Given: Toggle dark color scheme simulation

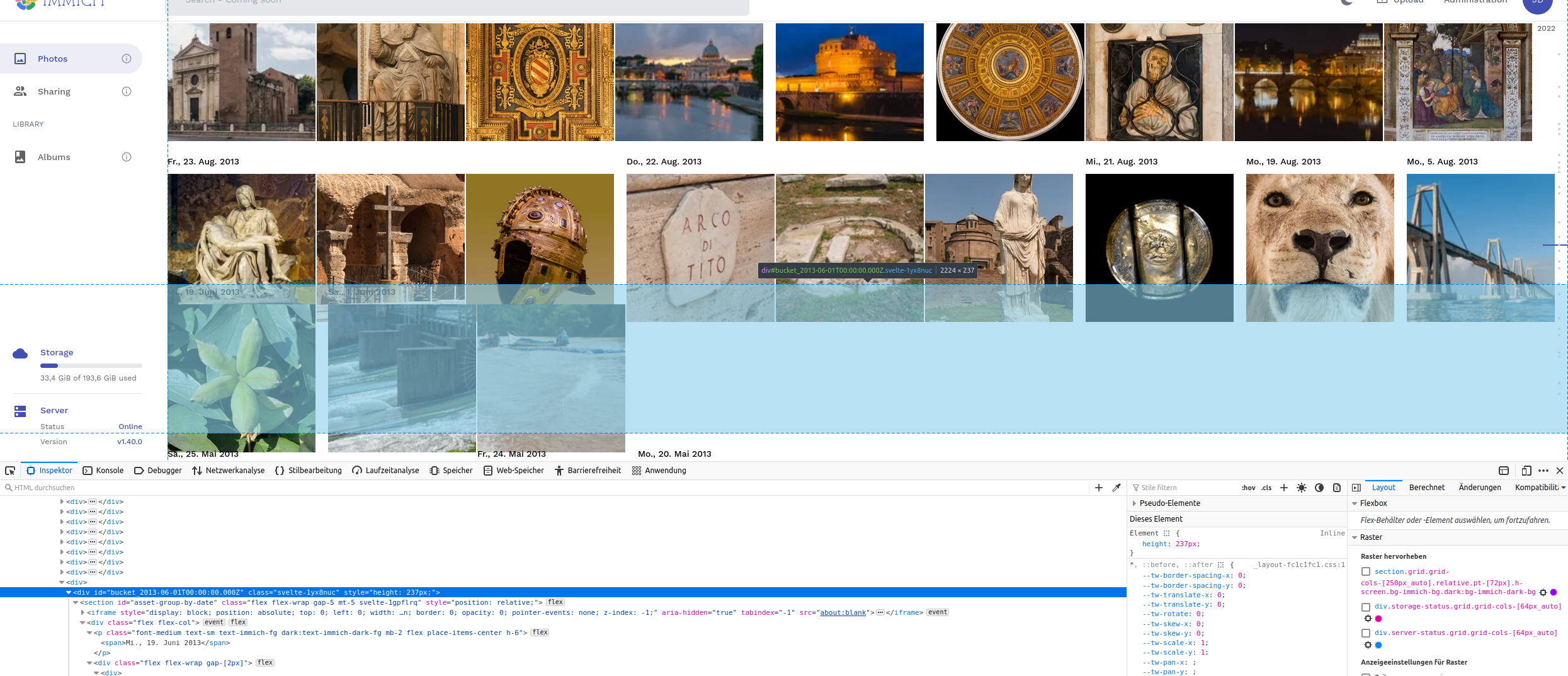Looking at the screenshot, I should tap(1319, 488).
